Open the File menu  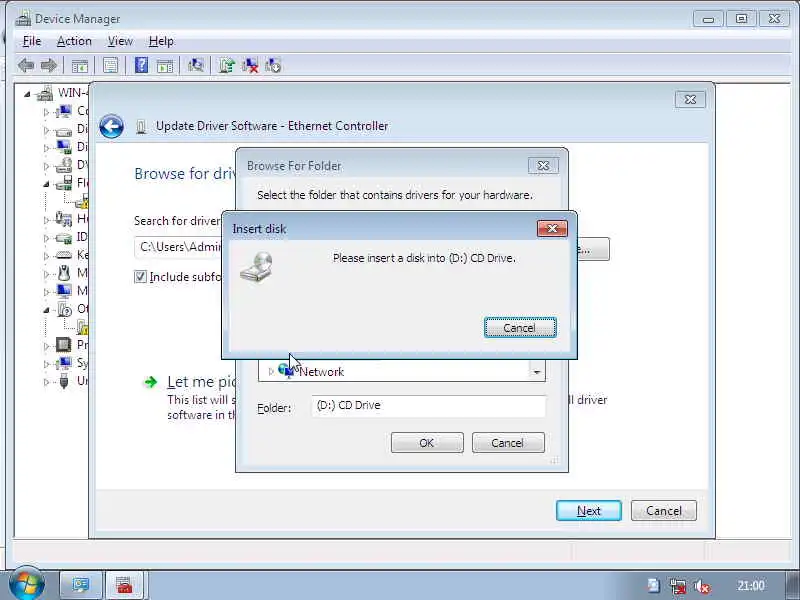click(x=32, y=41)
